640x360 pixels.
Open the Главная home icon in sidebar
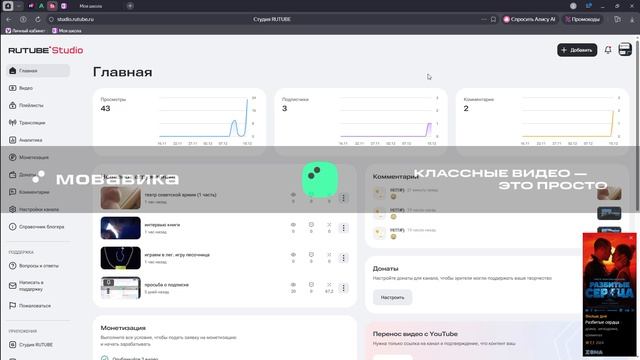13,71
